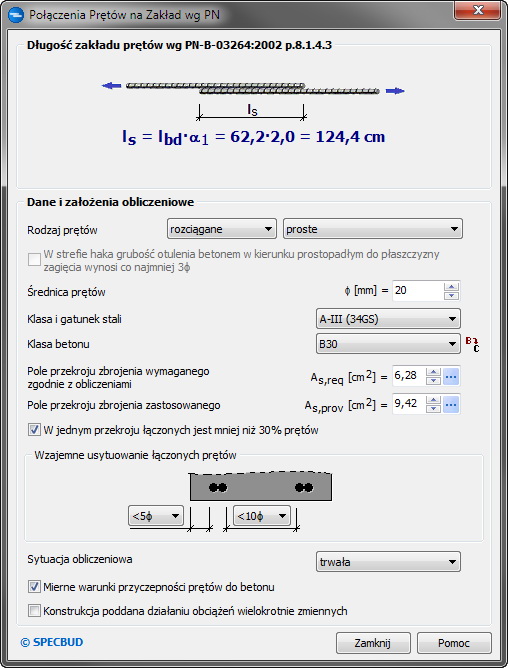Enable 'Konstrukcja poddana działaniu obciążeń' checkbox
This screenshot has height=668, width=508.
[x=34, y=611]
